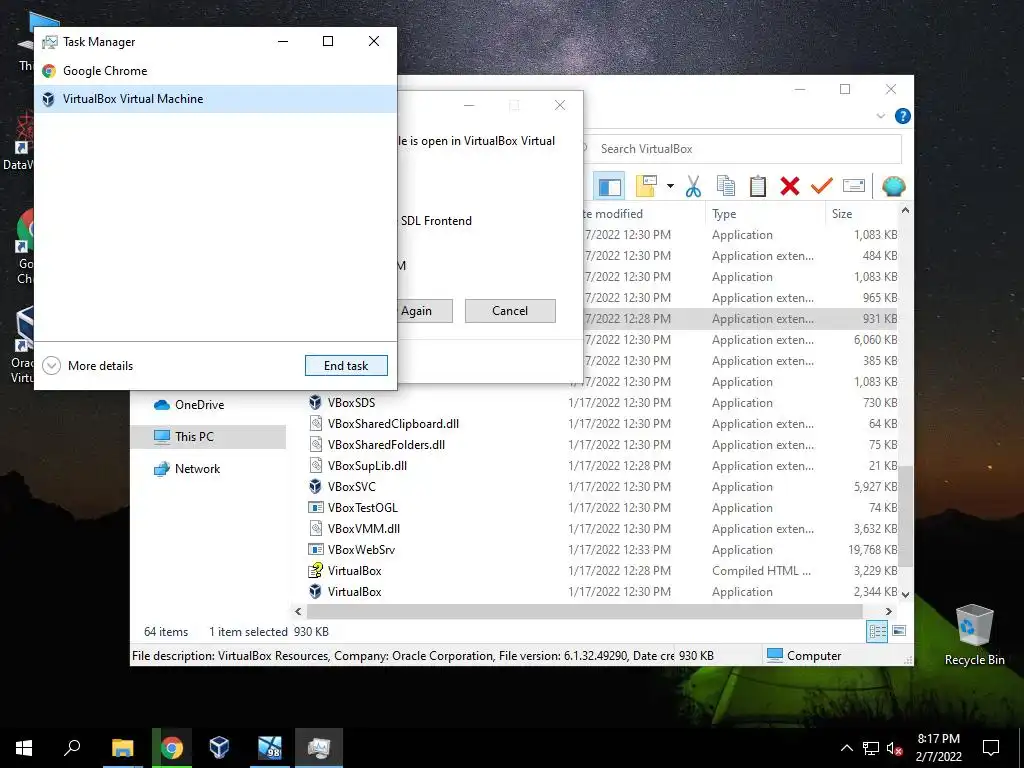Click Task Manager icon in taskbar

click(319, 748)
